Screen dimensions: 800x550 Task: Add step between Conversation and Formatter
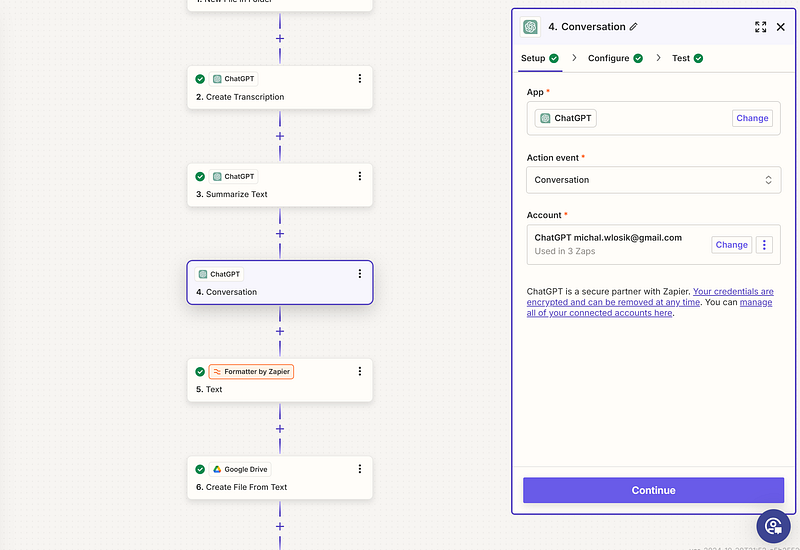pos(280,331)
